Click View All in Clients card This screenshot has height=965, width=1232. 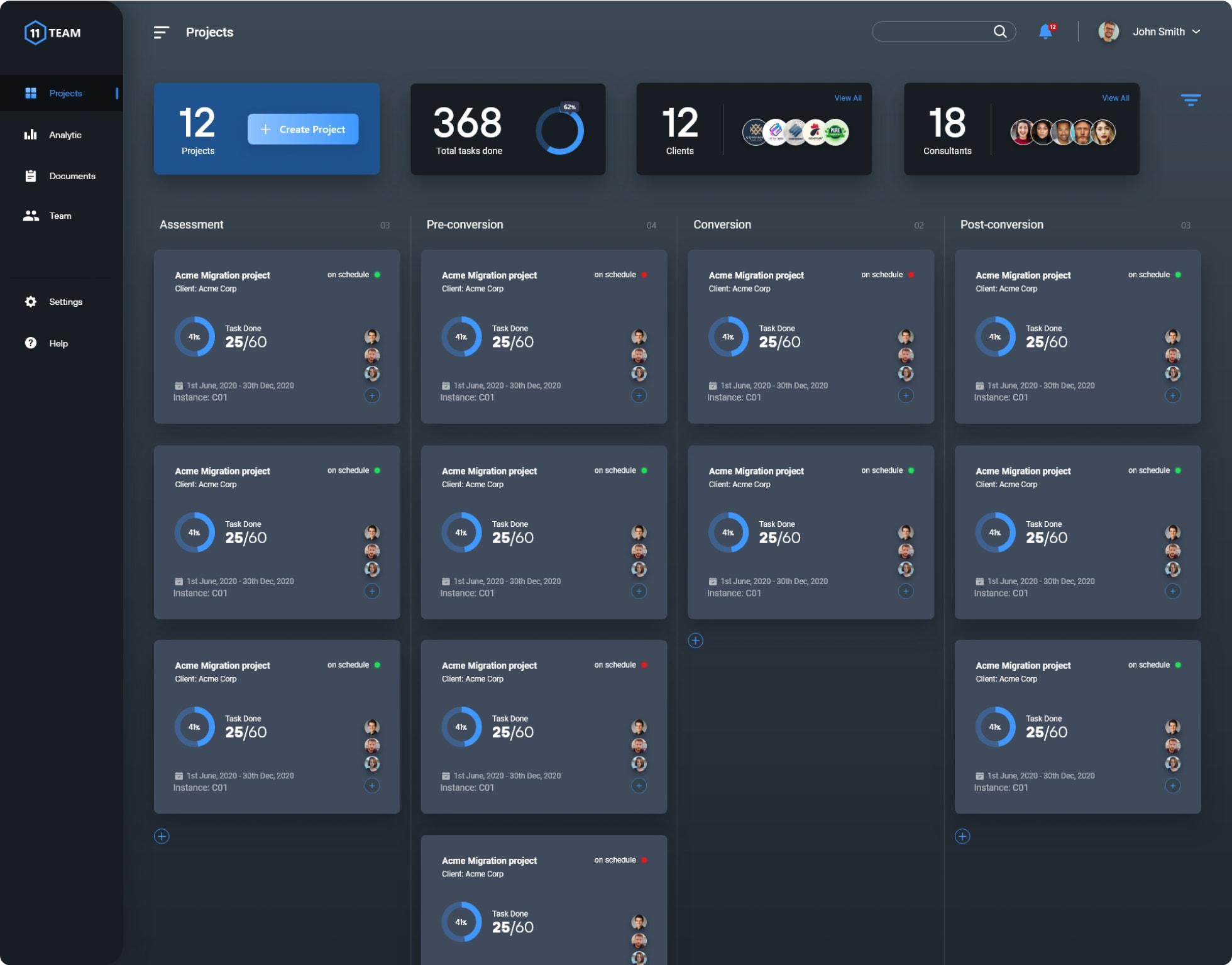pos(847,98)
